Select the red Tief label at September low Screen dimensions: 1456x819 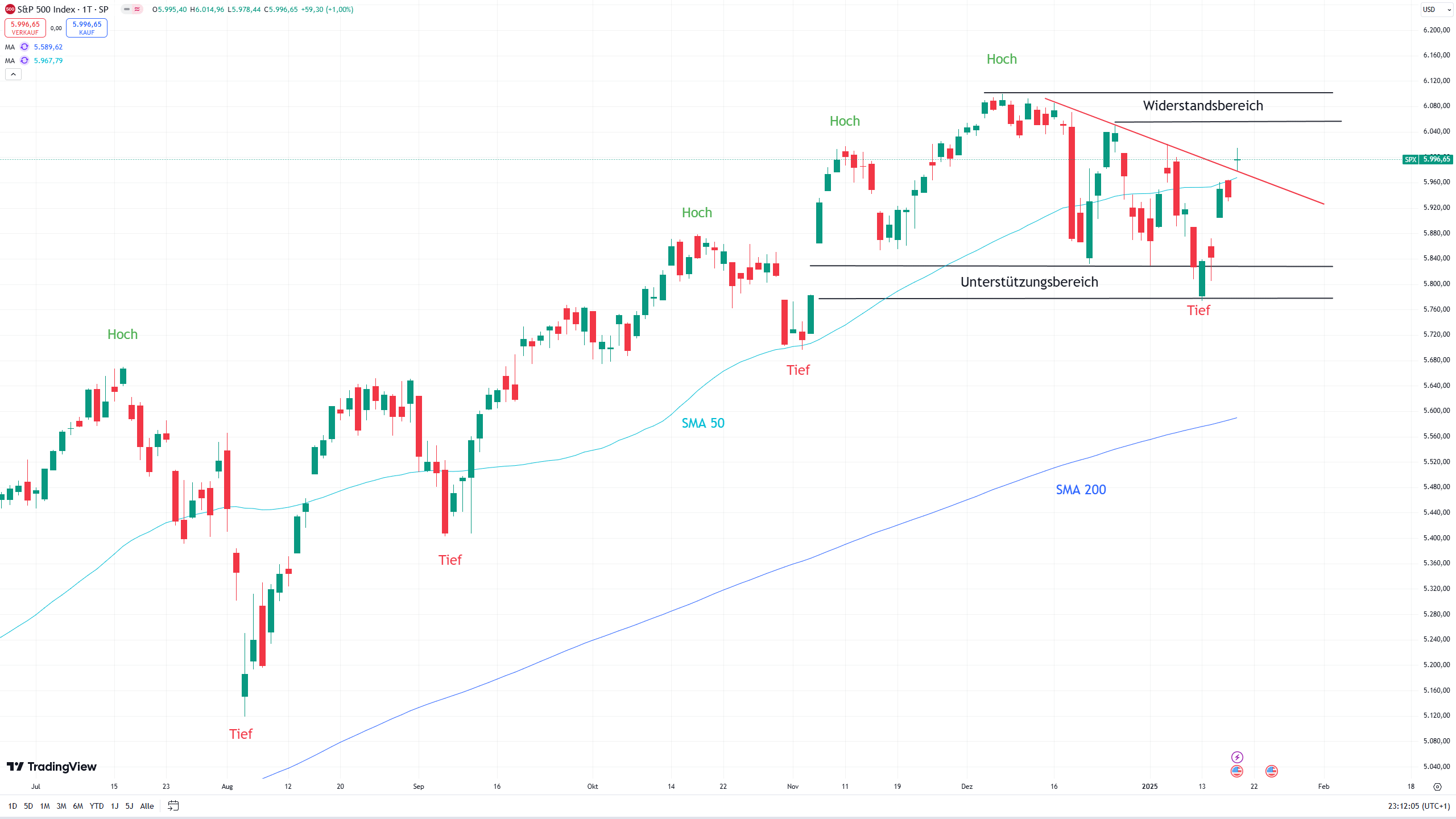tap(450, 560)
